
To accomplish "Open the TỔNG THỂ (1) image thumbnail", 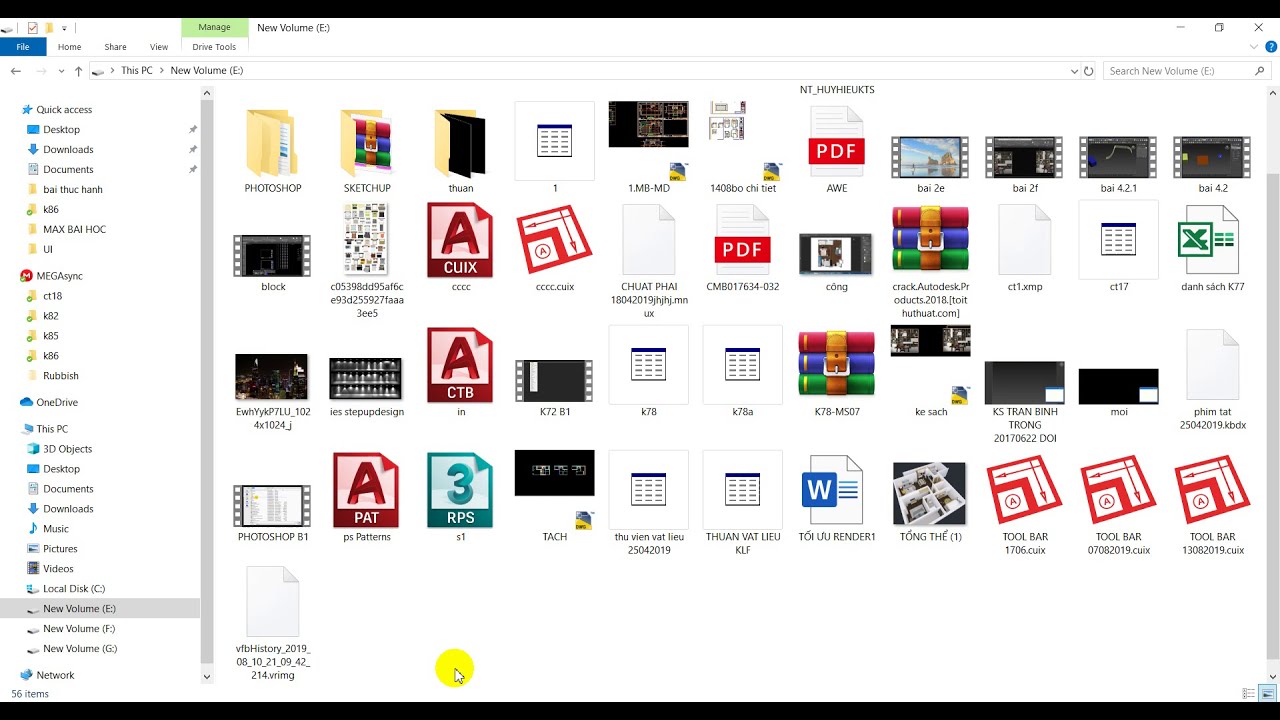I will [x=931, y=494].
